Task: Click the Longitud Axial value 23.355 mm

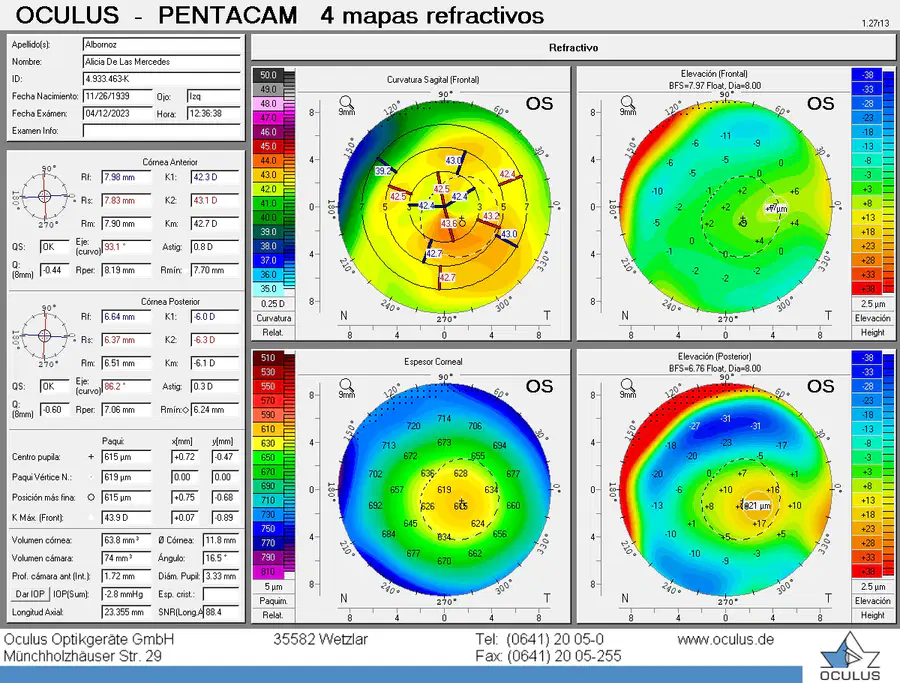Action: 126,612
